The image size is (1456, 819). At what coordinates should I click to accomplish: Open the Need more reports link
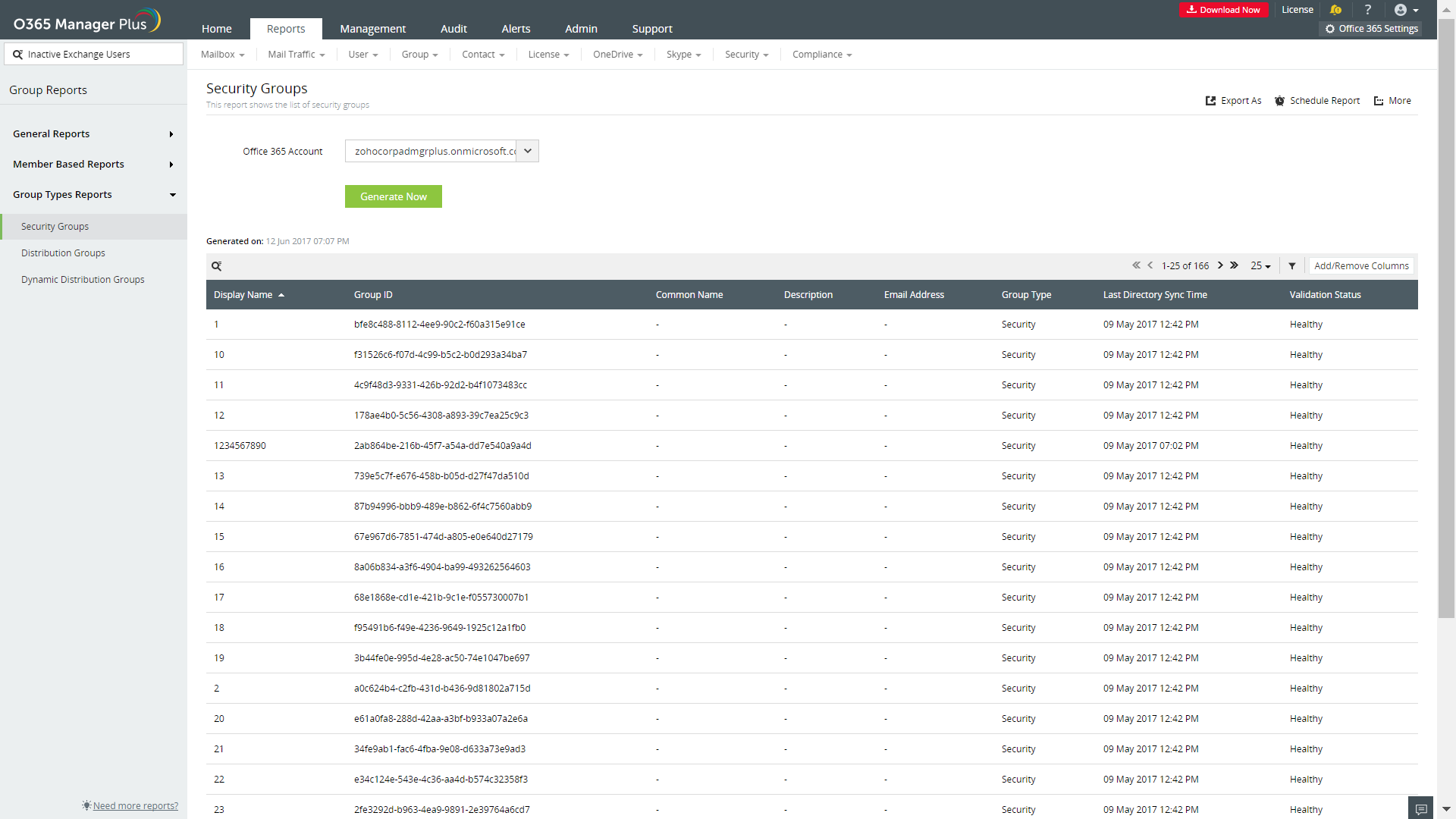pos(135,805)
